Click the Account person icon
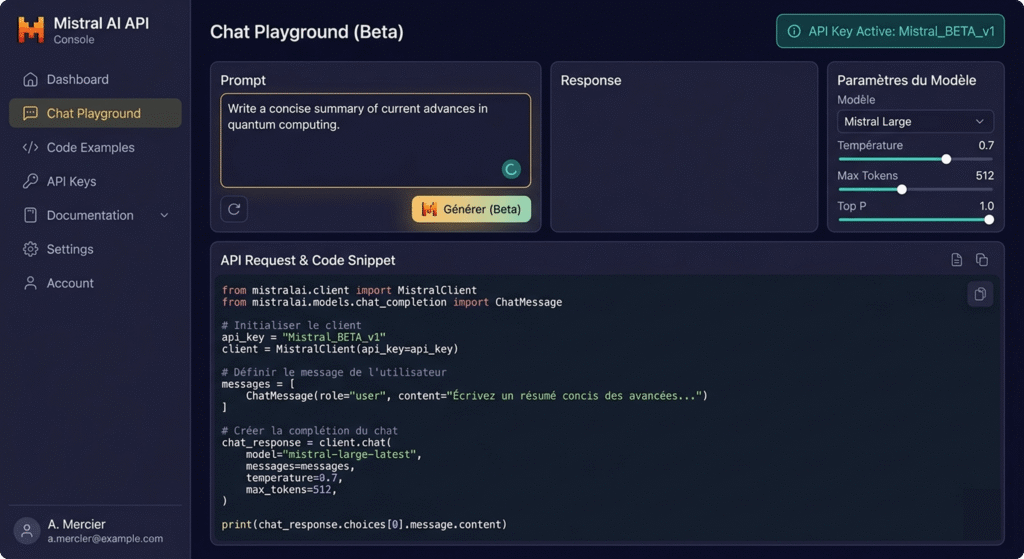Viewport: 1024px width, 559px height. (30, 283)
